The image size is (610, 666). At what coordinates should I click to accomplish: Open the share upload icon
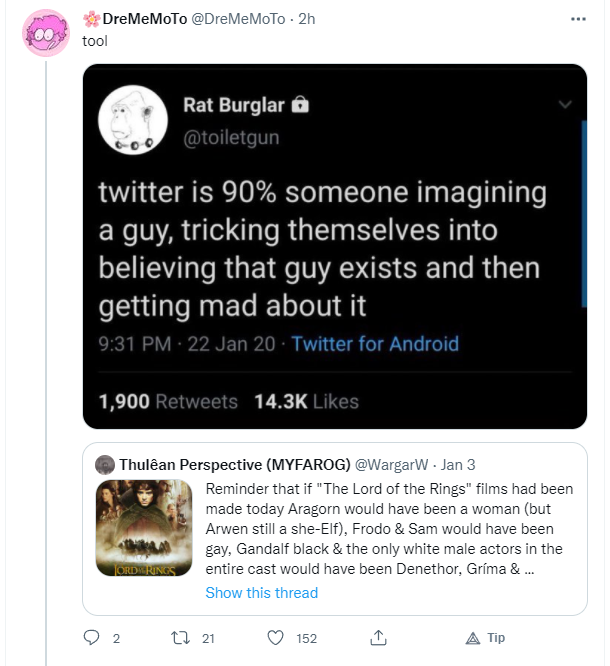(x=378, y=637)
